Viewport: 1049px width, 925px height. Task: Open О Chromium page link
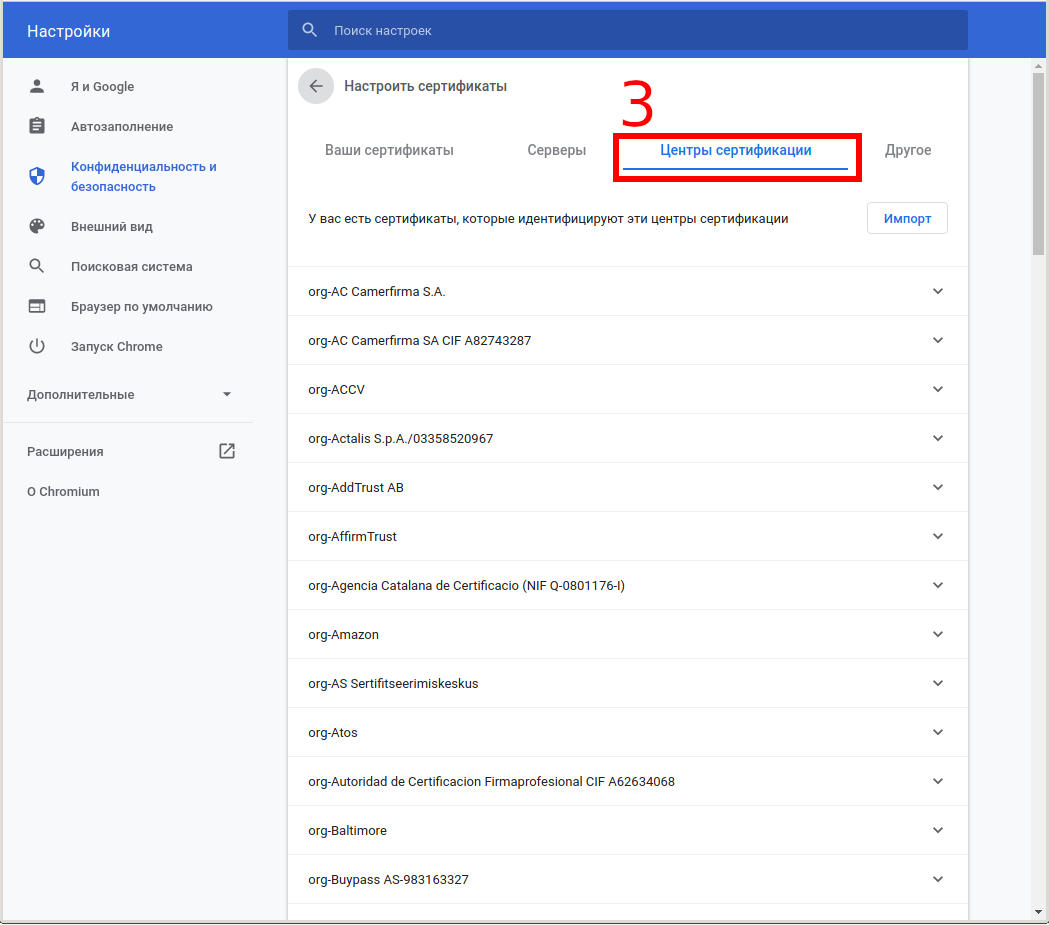[x=63, y=491]
